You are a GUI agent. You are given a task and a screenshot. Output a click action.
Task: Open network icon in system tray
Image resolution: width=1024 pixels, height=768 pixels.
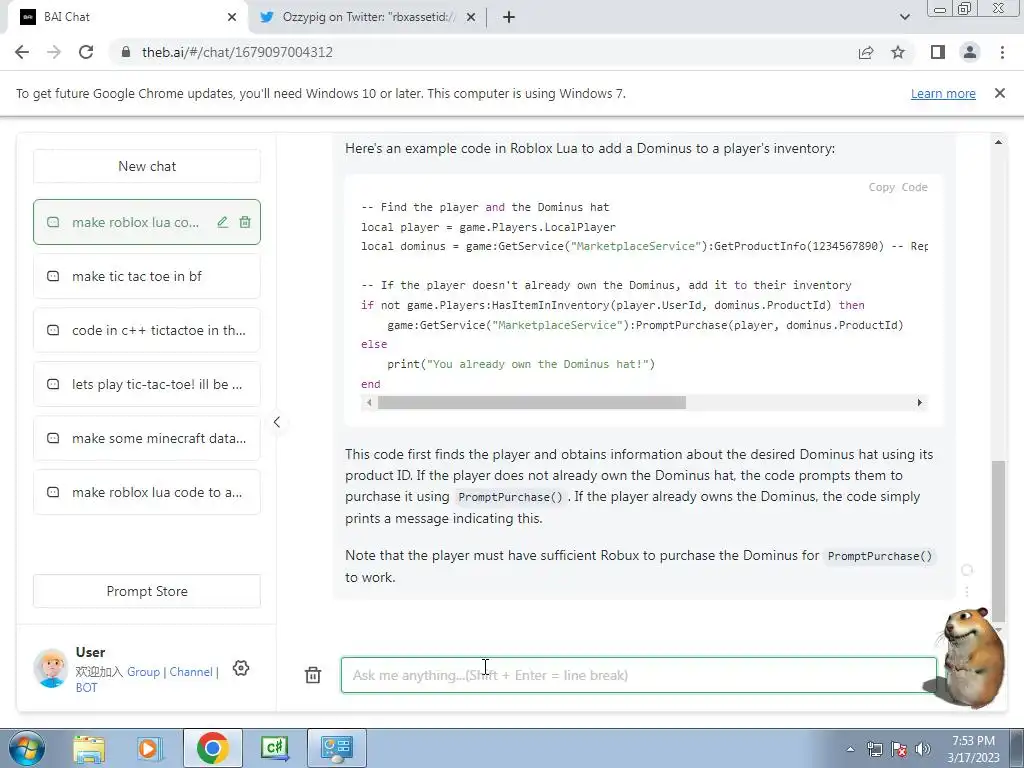tap(874, 749)
